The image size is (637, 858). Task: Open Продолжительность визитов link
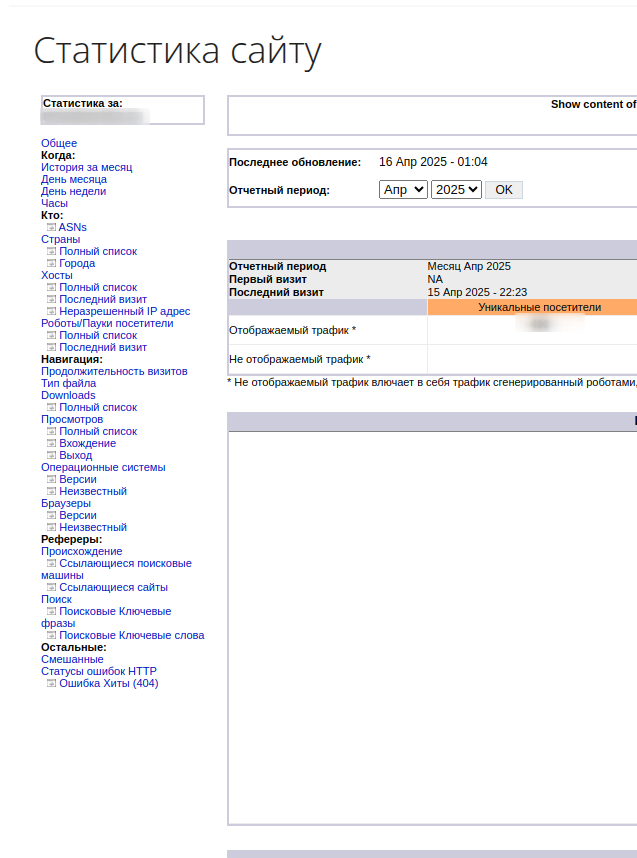click(114, 372)
